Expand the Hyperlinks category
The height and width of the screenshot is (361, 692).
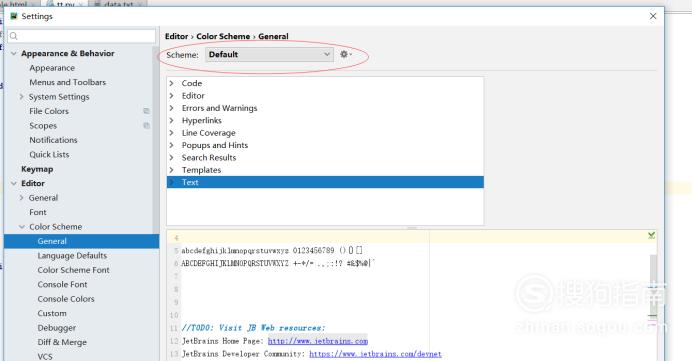pyautogui.click(x=172, y=120)
